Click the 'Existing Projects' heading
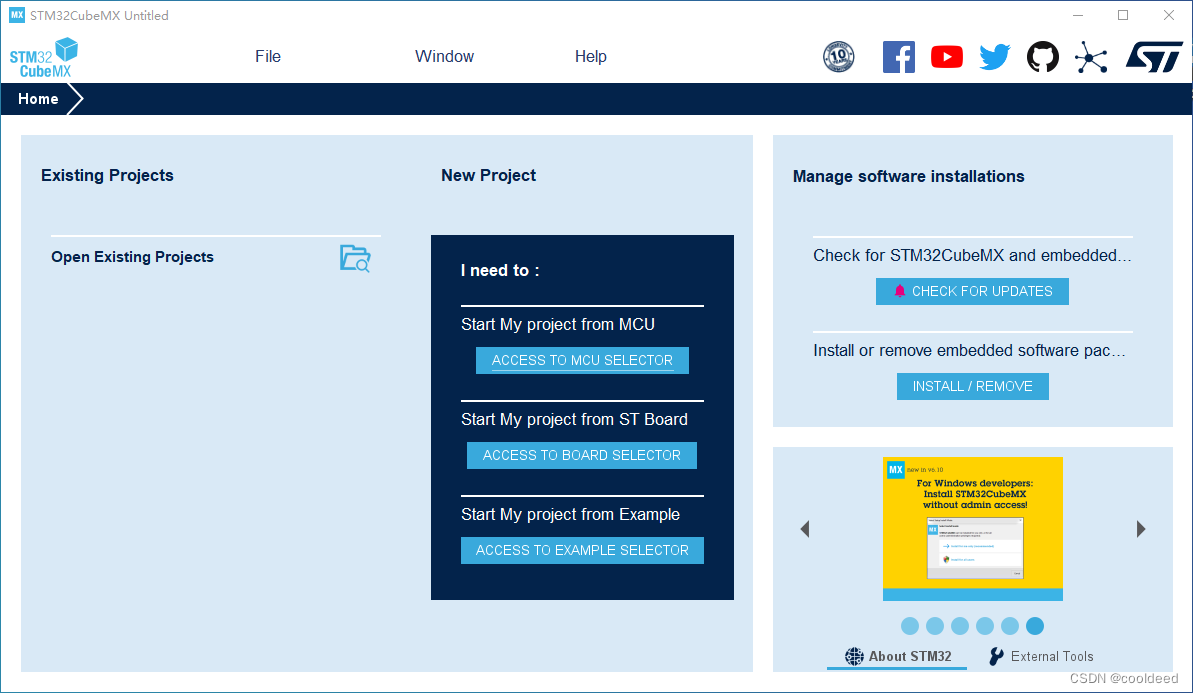Viewport: 1193px width, 693px height. [x=107, y=176]
